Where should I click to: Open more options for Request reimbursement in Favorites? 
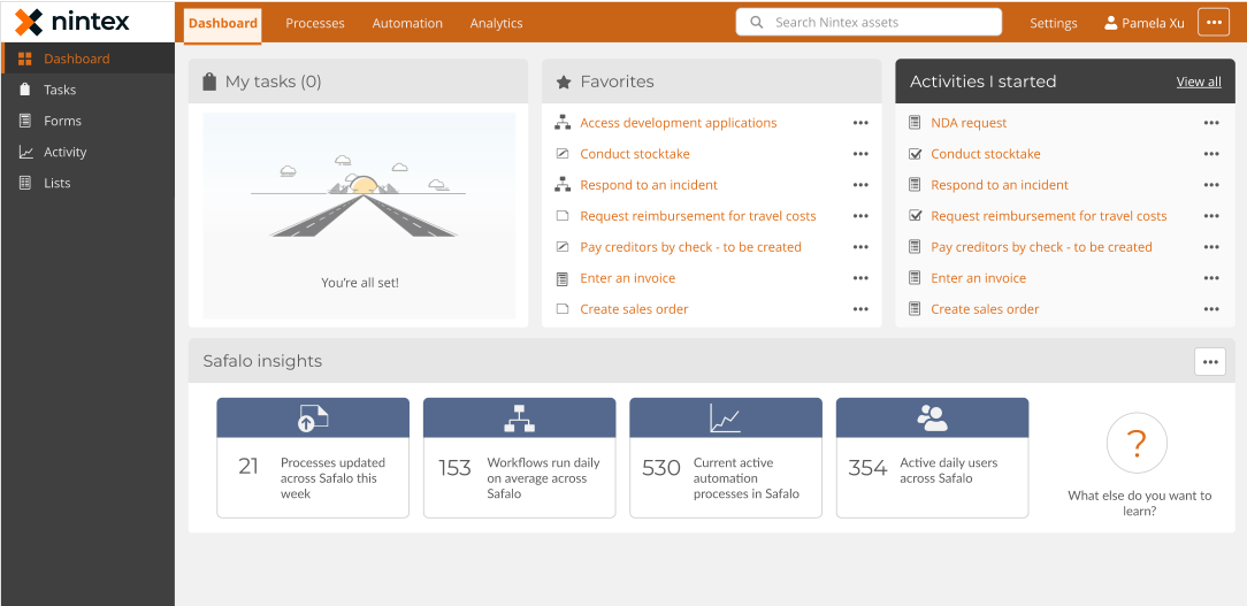[x=861, y=216]
